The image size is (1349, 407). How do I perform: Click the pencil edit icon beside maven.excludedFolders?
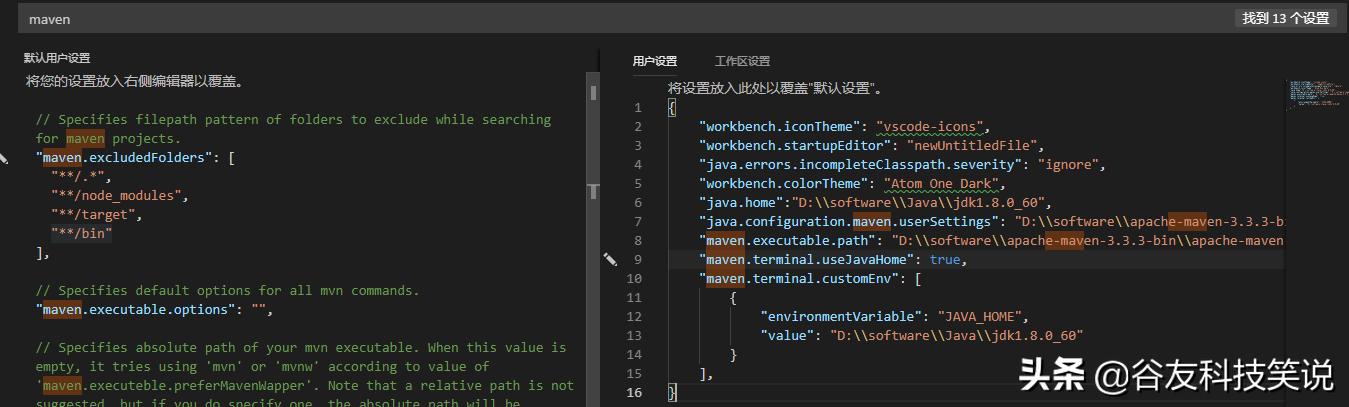pyautogui.click(x=3, y=158)
